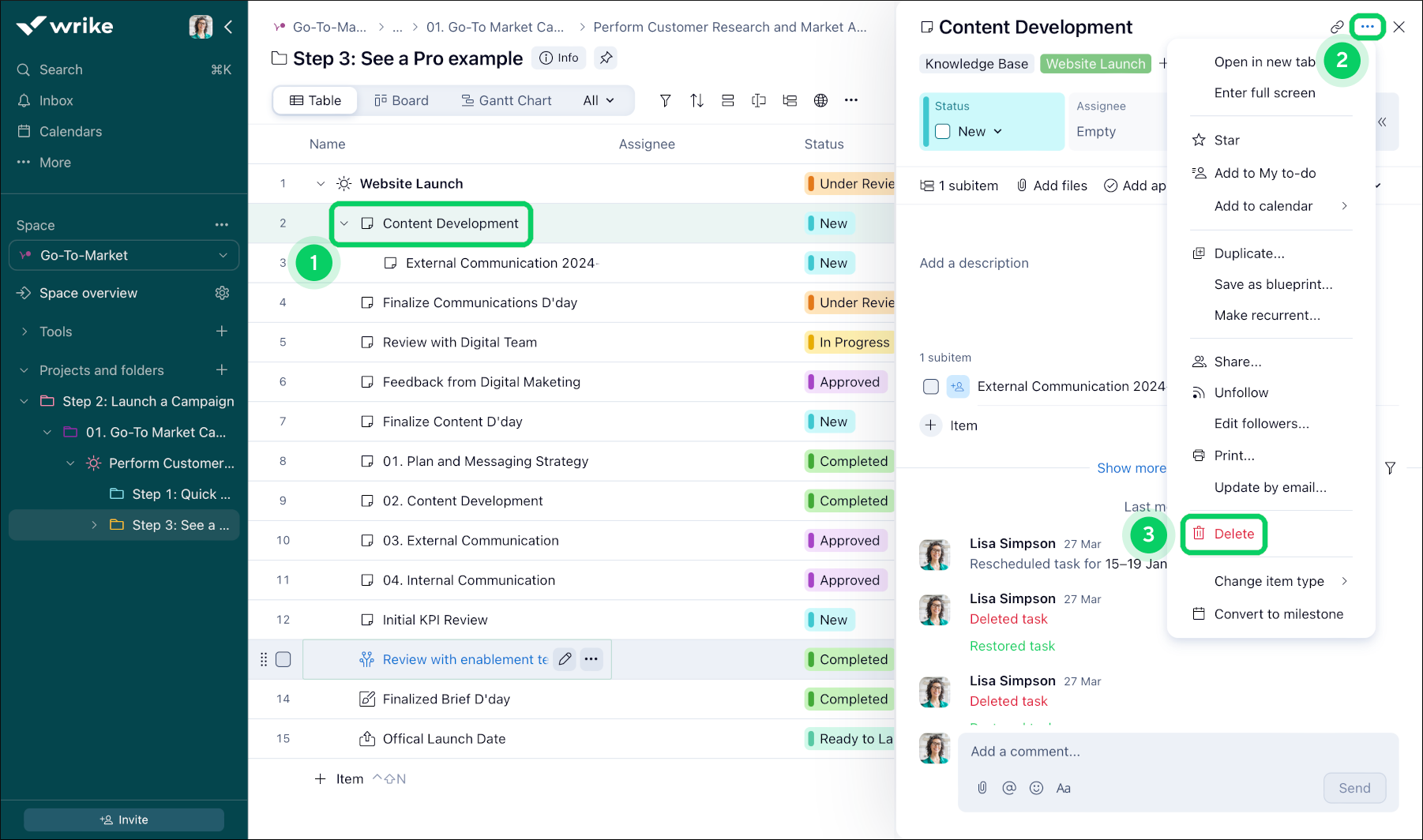Viewport: 1423px width, 840px height.
Task: Click the copy link icon for Content Development
Action: (x=1336, y=27)
